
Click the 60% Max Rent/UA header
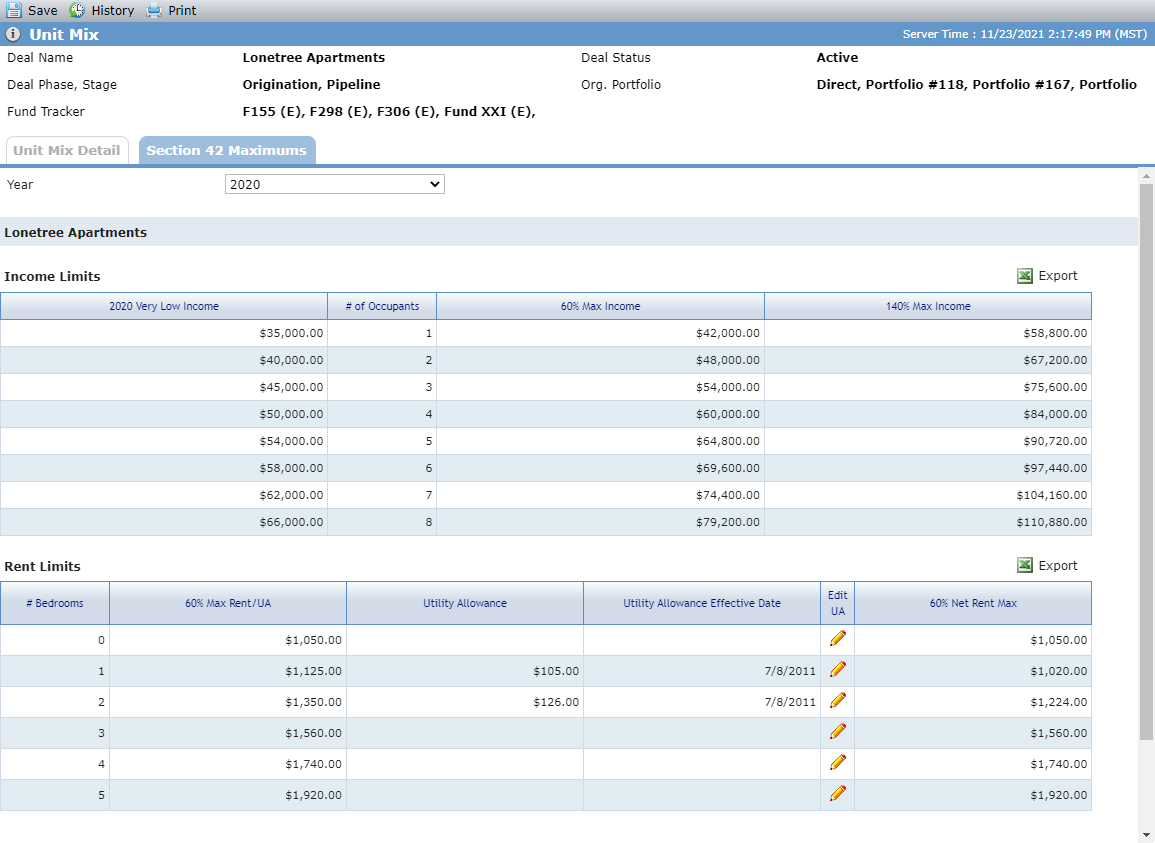[228, 603]
